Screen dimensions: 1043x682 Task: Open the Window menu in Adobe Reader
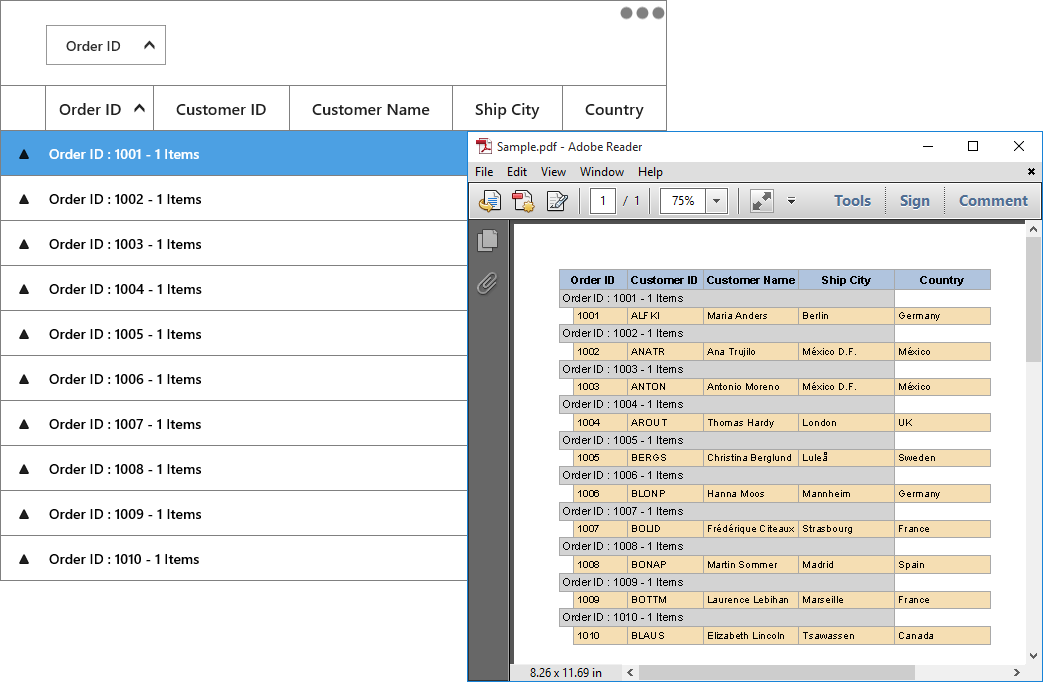602,172
